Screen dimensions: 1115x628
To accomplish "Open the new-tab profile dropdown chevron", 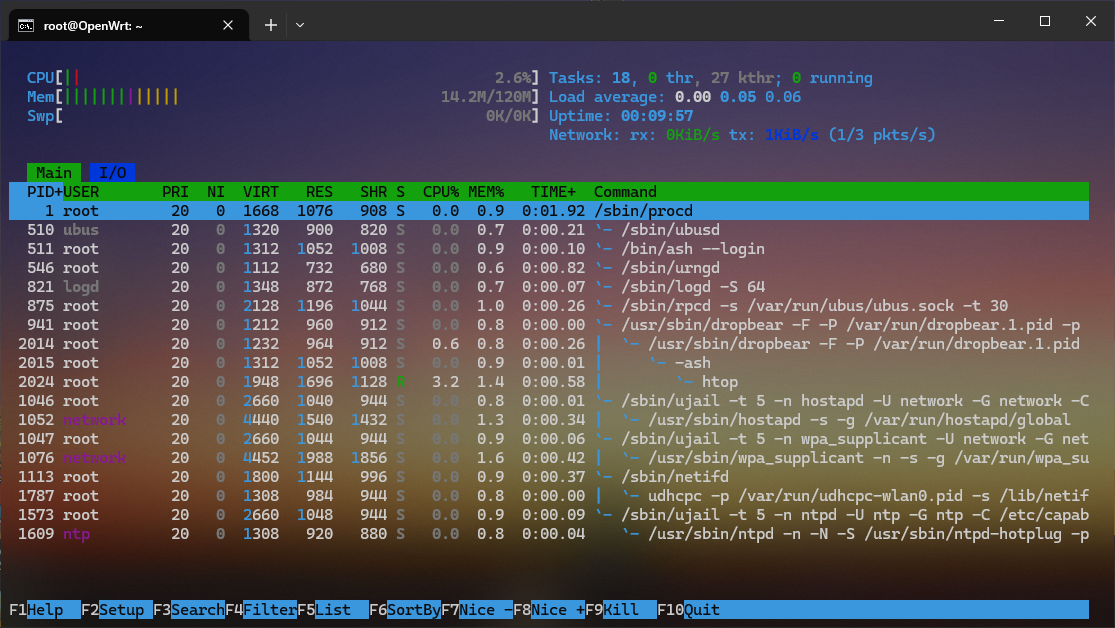I will click(x=300, y=26).
